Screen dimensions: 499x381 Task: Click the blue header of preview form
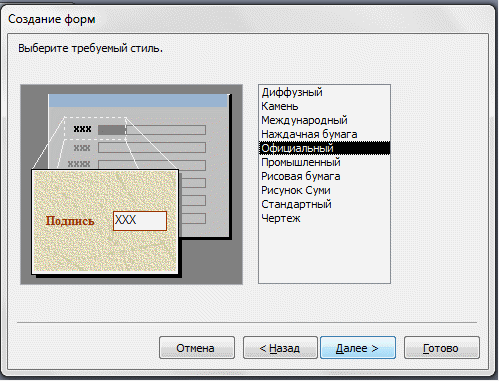(x=138, y=101)
